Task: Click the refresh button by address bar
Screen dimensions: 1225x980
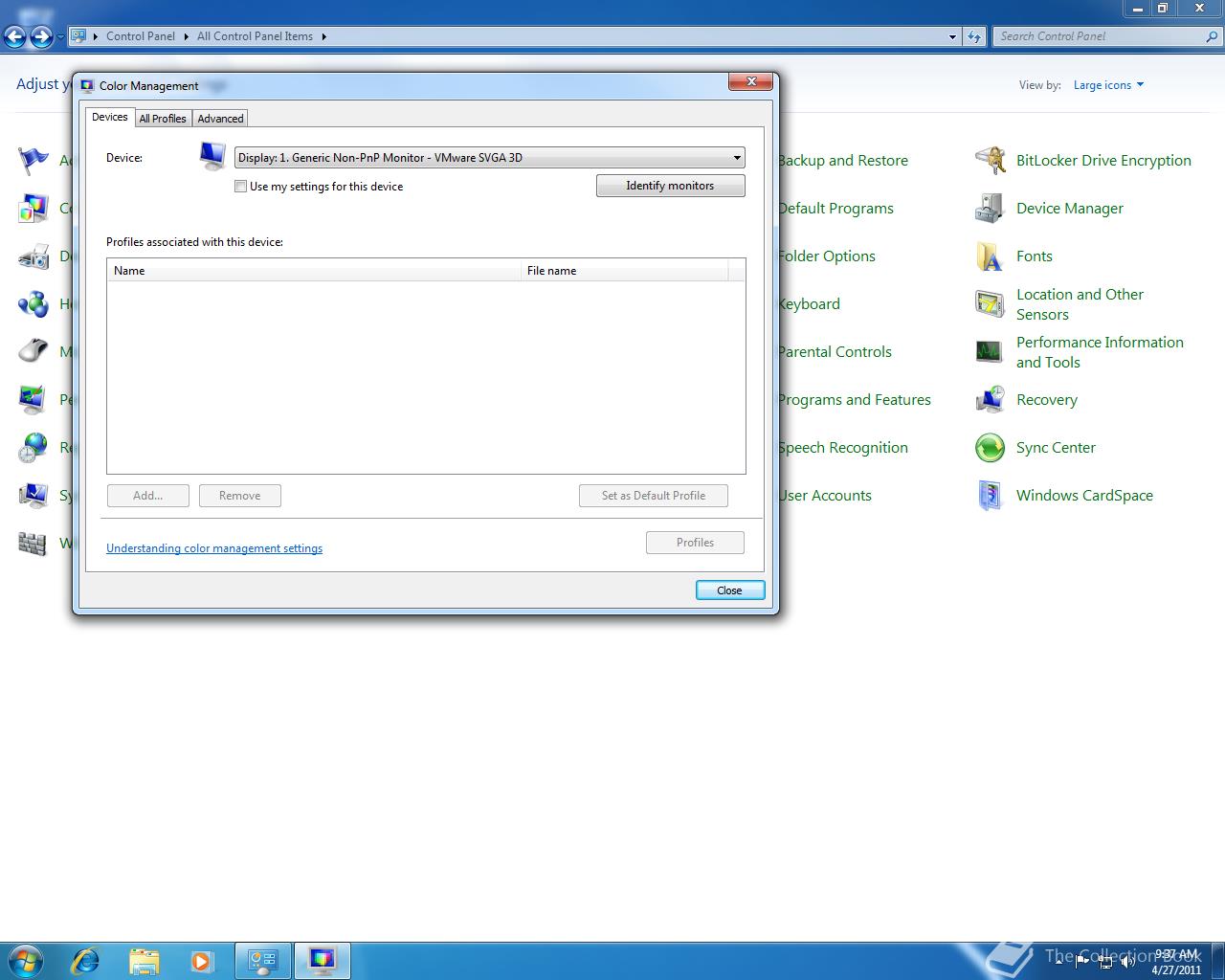Action: (x=974, y=36)
